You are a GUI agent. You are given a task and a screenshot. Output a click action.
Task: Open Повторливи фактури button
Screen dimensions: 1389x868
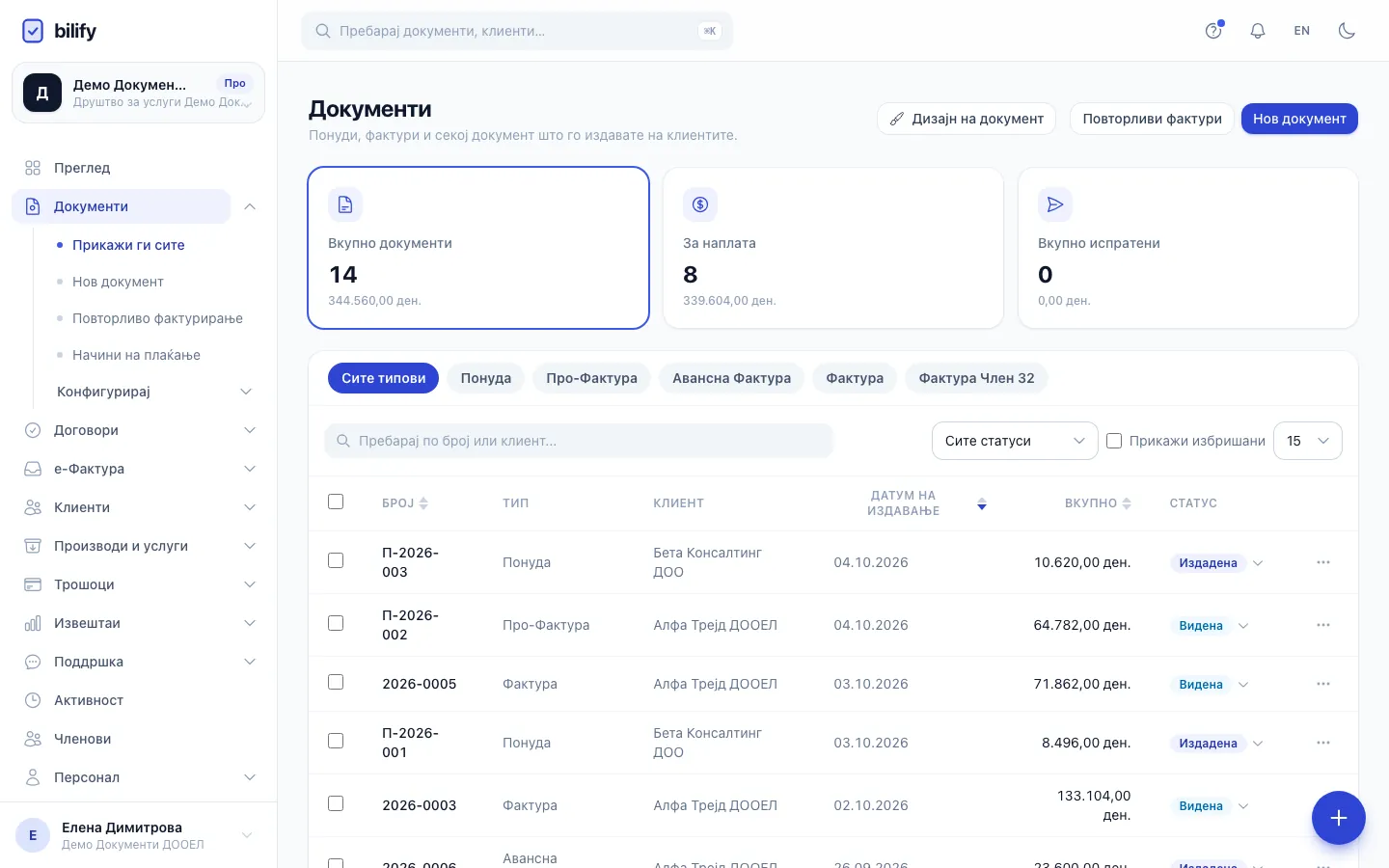pos(1152,119)
